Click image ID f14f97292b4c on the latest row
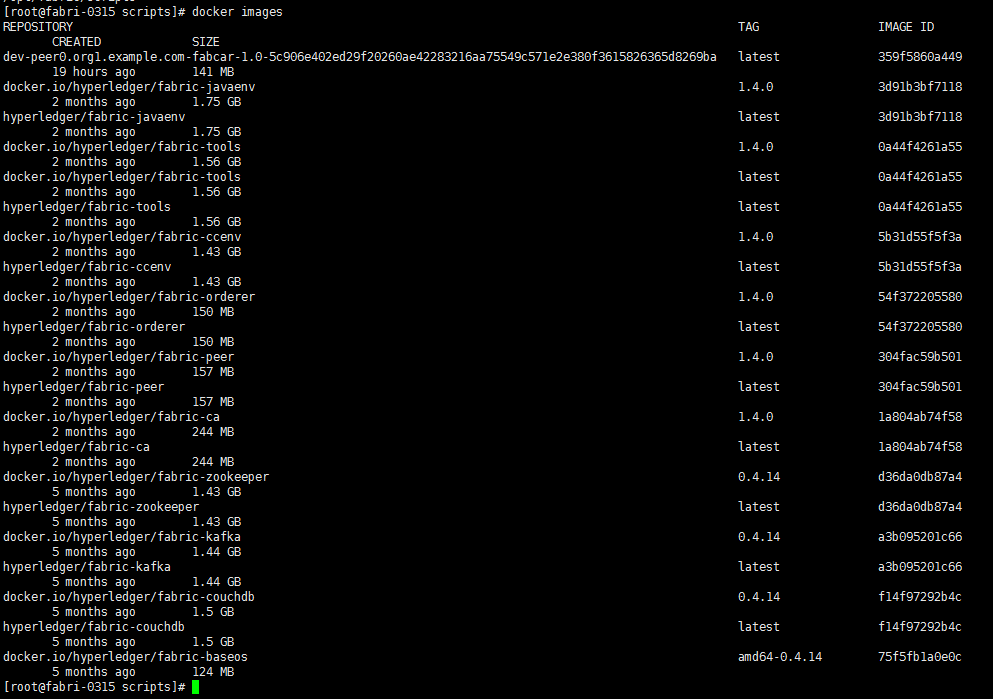 (920, 627)
